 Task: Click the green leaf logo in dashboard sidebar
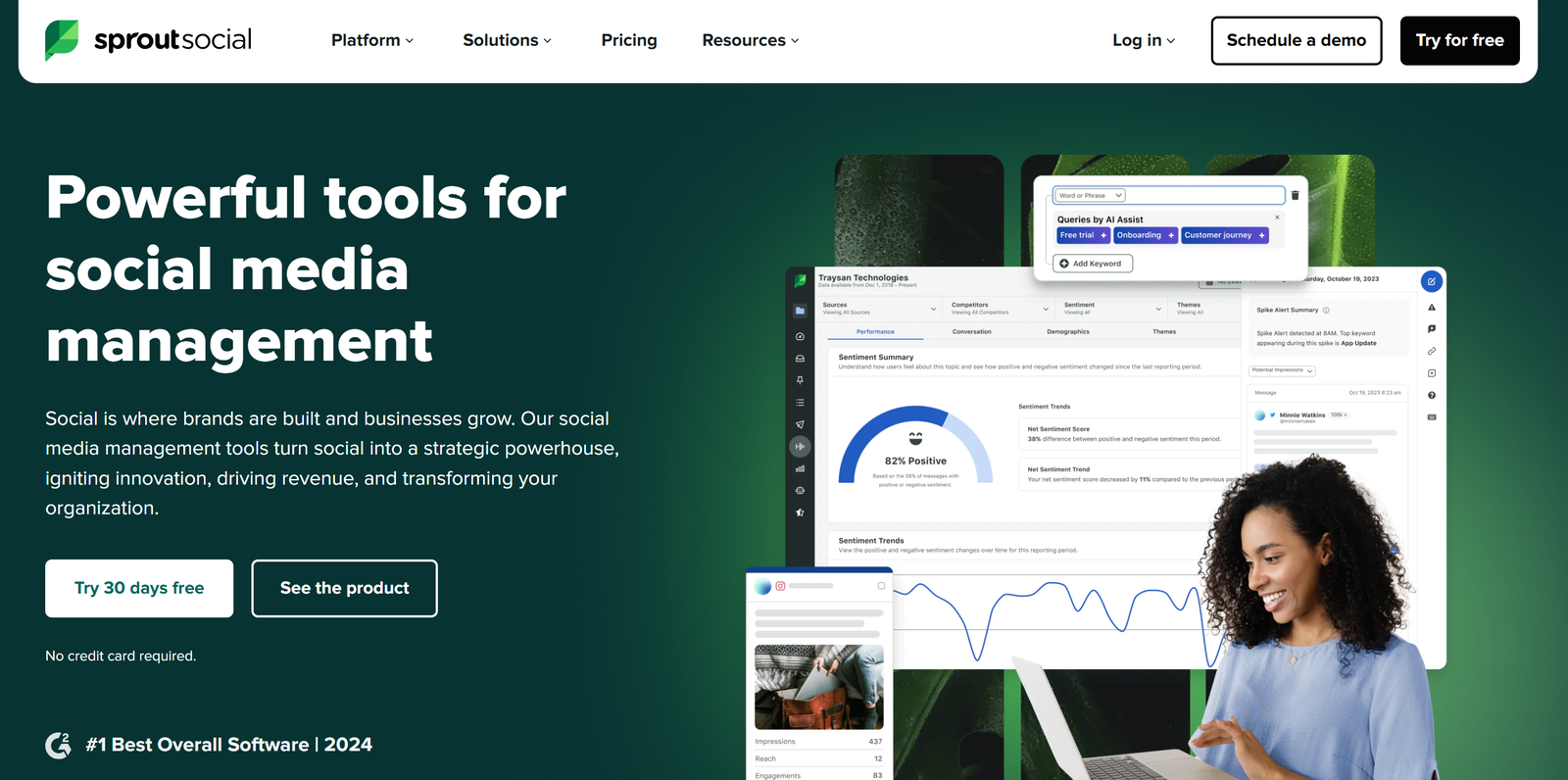[x=800, y=280]
